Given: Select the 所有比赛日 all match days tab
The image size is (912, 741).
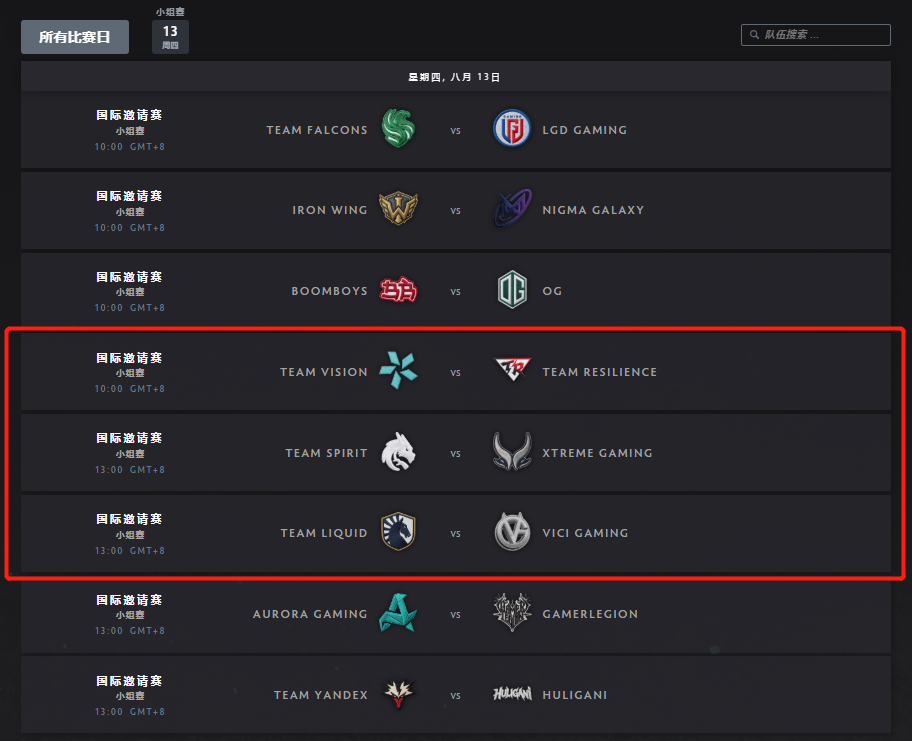Looking at the screenshot, I should point(75,37).
